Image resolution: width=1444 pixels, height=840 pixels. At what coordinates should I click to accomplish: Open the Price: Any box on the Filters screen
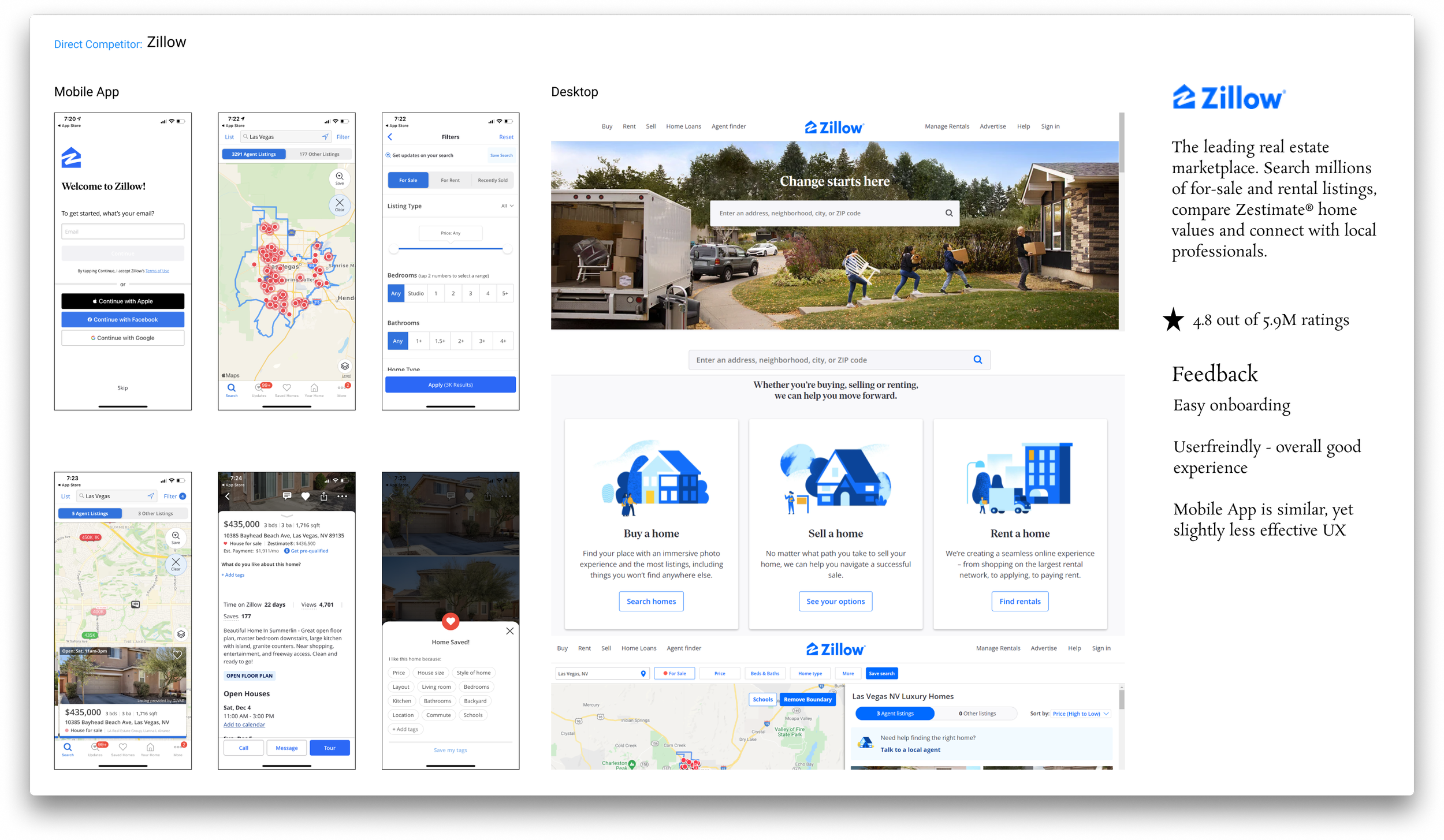point(450,233)
